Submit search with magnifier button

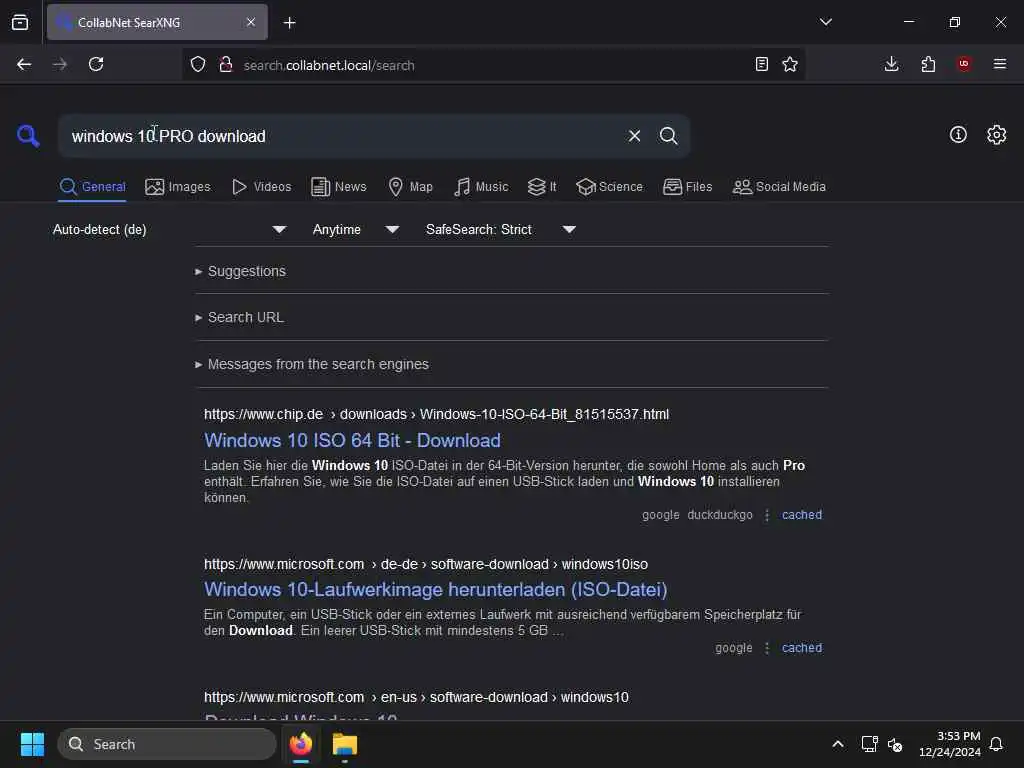[x=668, y=136]
